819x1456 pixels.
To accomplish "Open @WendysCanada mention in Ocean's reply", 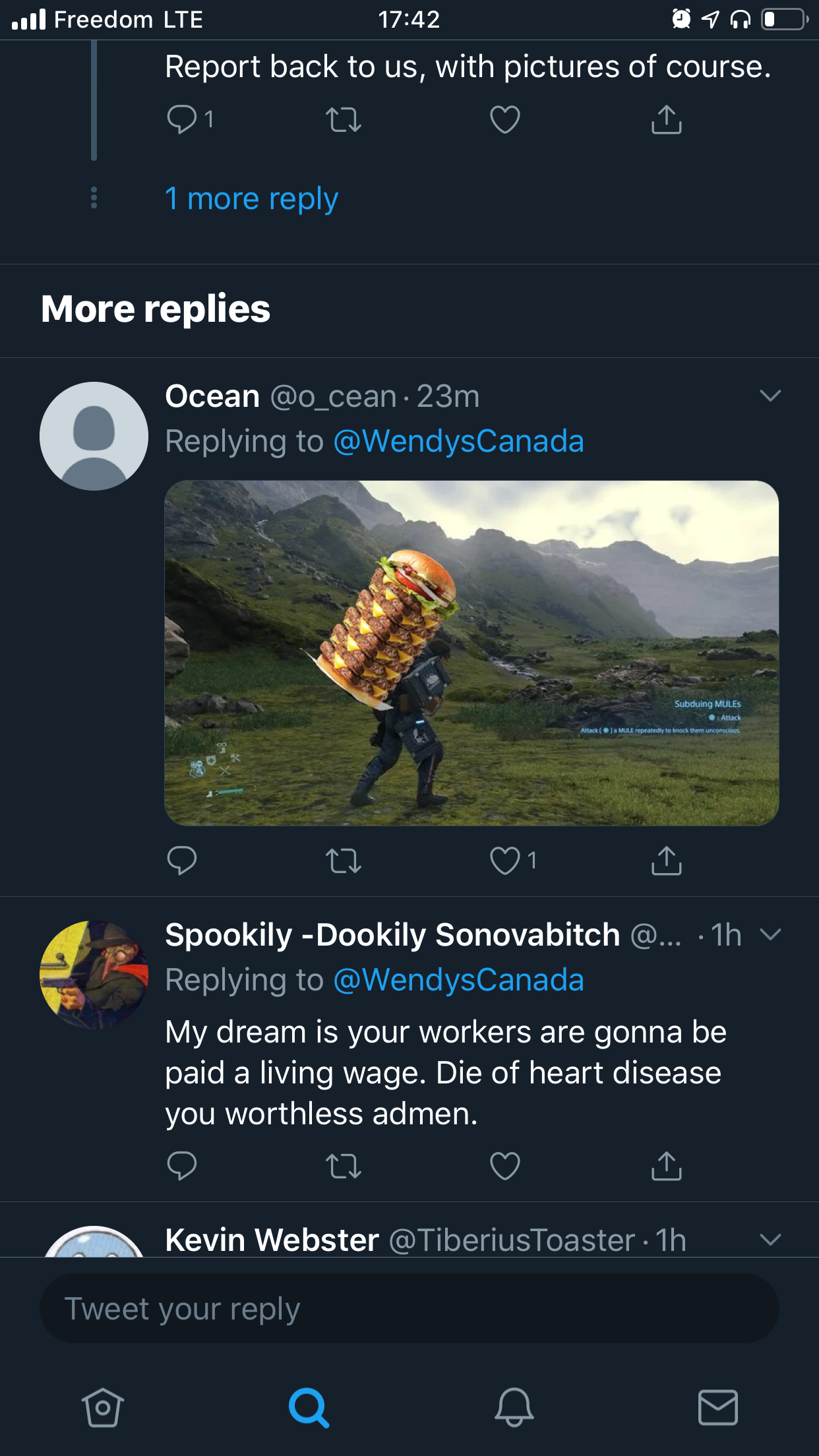I will pyautogui.click(x=458, y=441).
